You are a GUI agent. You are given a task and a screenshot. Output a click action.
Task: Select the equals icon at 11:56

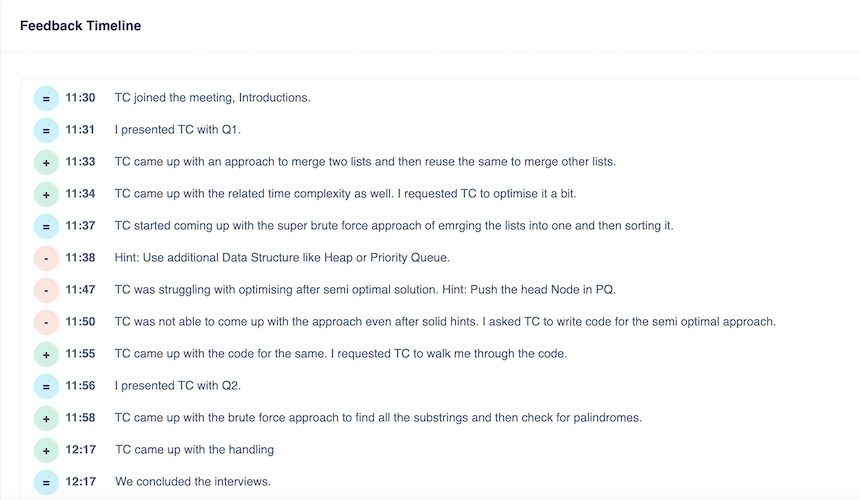coord(46,386)
